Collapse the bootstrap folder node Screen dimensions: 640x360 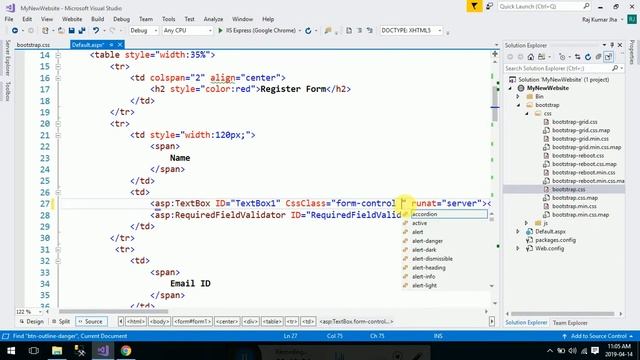(518, 105)
